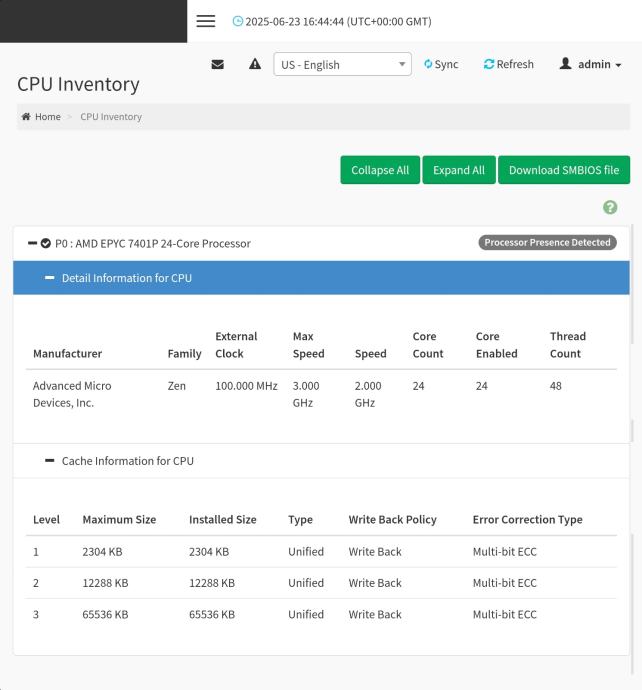Collapse the P0 AMD EPYC processor section
Image resolution: width=642 pixels, height=690 pixels.
coord(33,243)
